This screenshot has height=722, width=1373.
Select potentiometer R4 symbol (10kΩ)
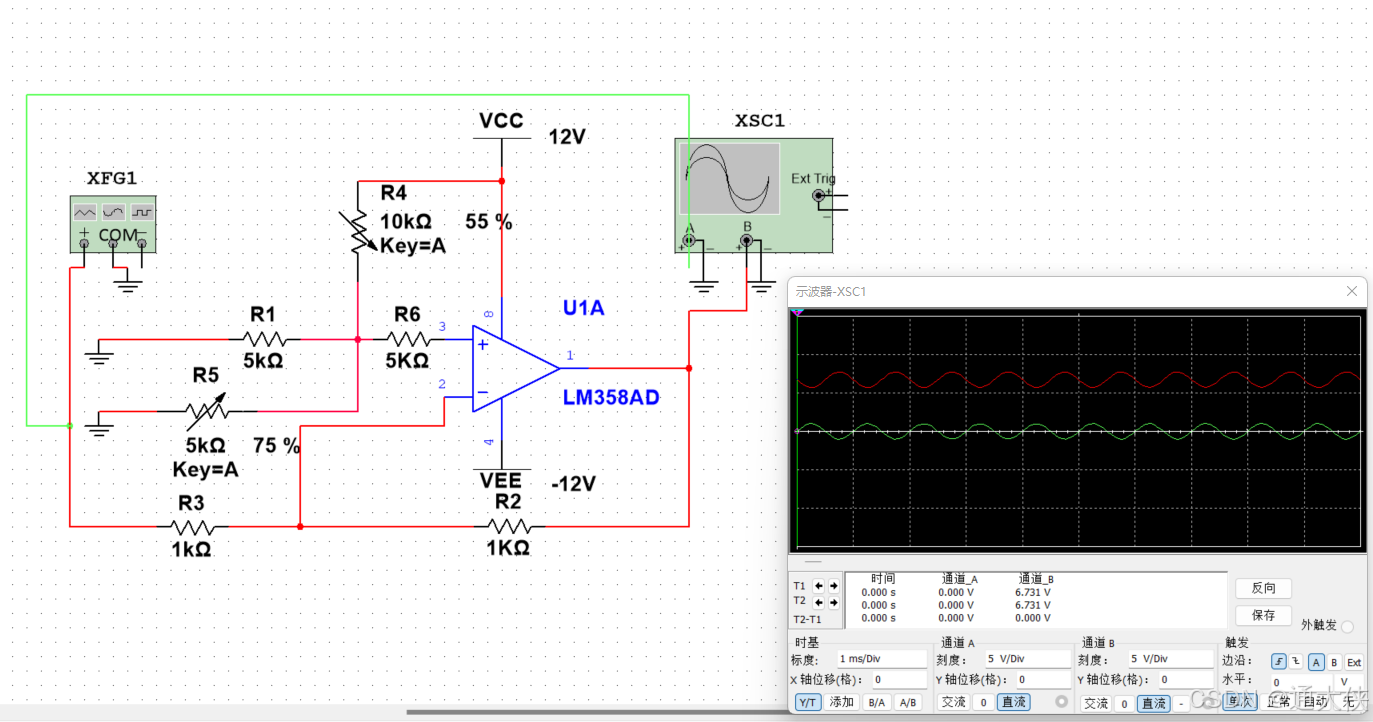pos(360,233)
